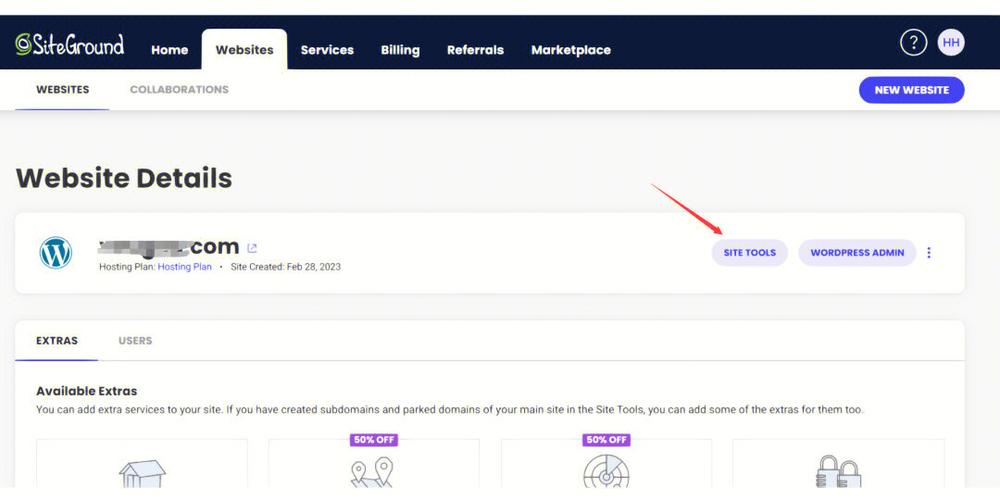Select the map pins icon extra card
Screen dimensions: 1000x500
374,464
